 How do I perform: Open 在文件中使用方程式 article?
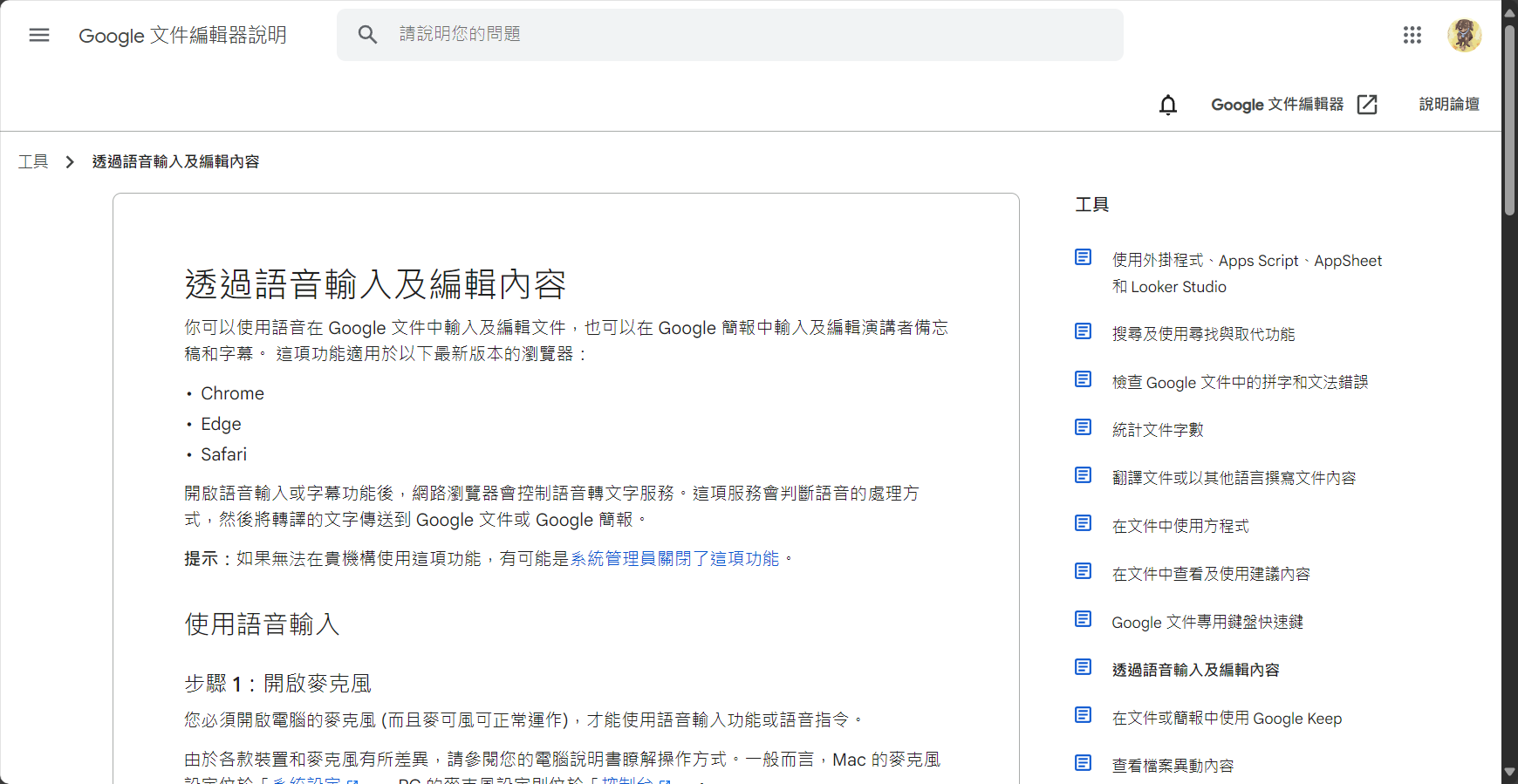pyautogui.click(x=1180, y=526)
